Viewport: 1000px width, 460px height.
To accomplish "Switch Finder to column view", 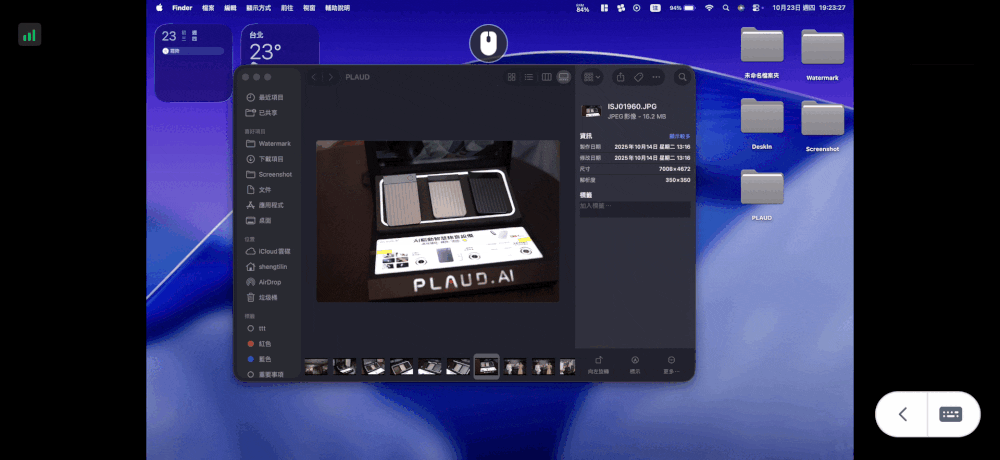I will (x=546, y=77).
